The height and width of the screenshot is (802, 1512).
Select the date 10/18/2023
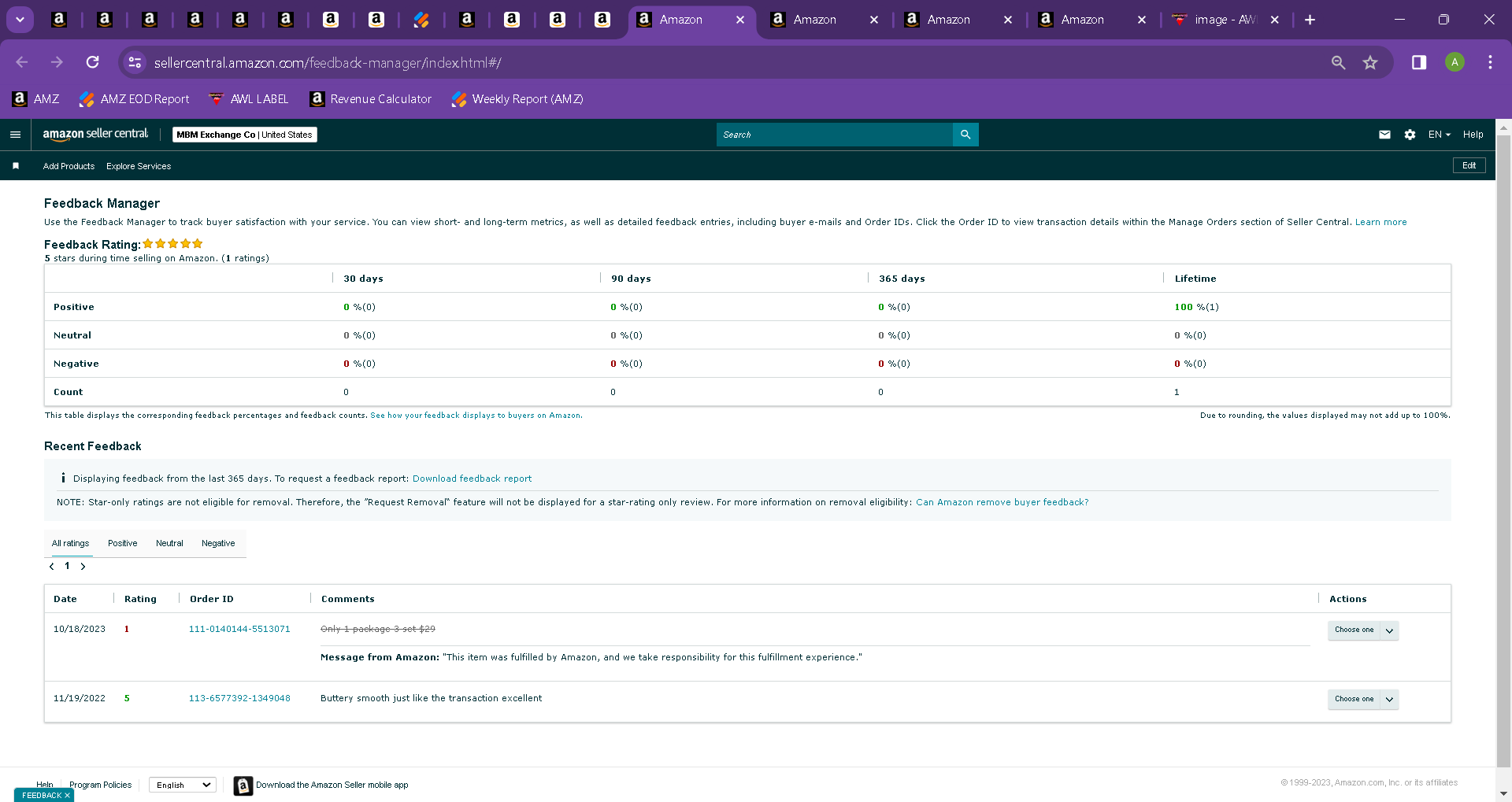80,629
